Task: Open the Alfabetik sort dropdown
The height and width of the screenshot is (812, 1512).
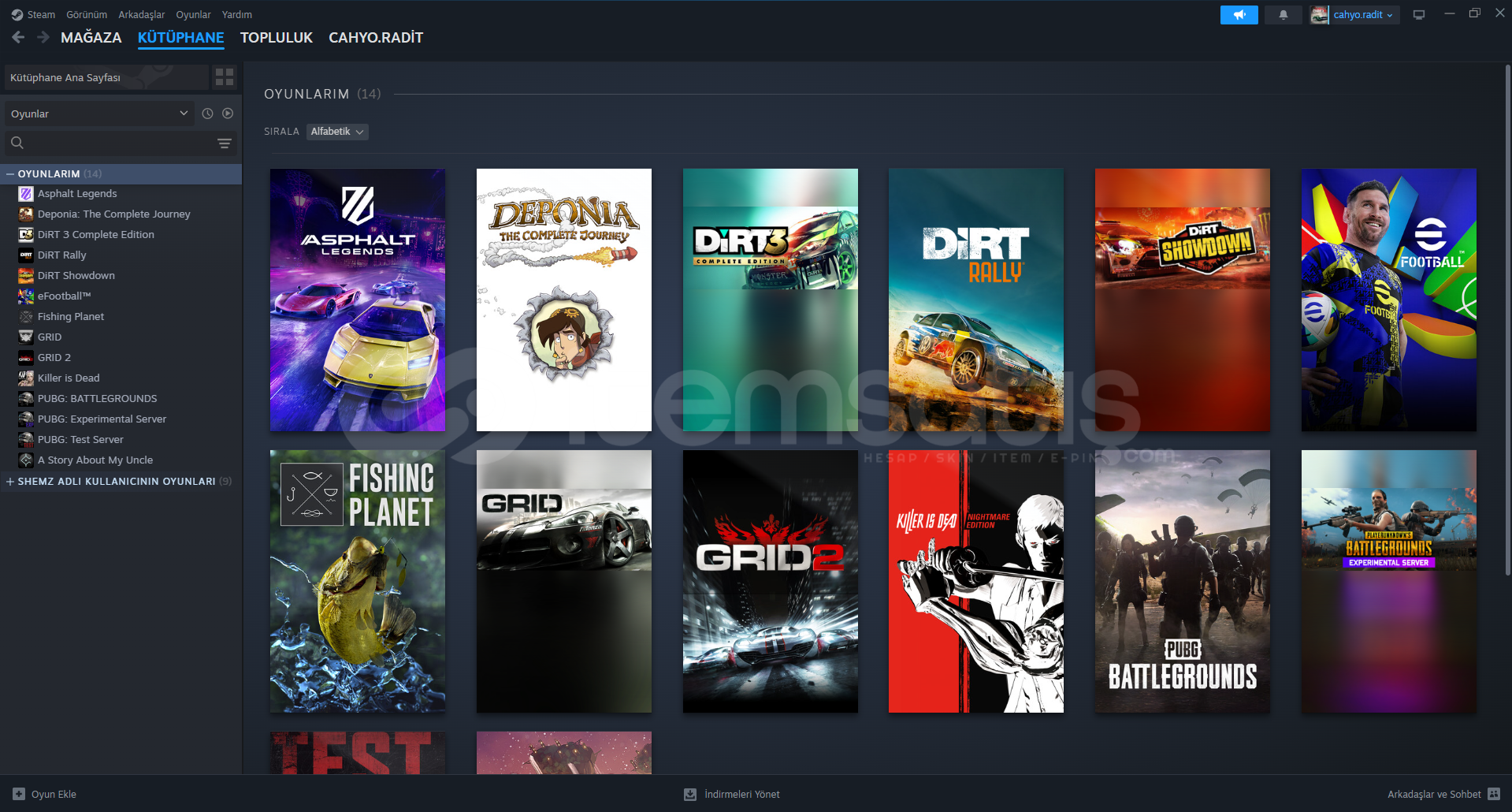Action: (337, 132)
